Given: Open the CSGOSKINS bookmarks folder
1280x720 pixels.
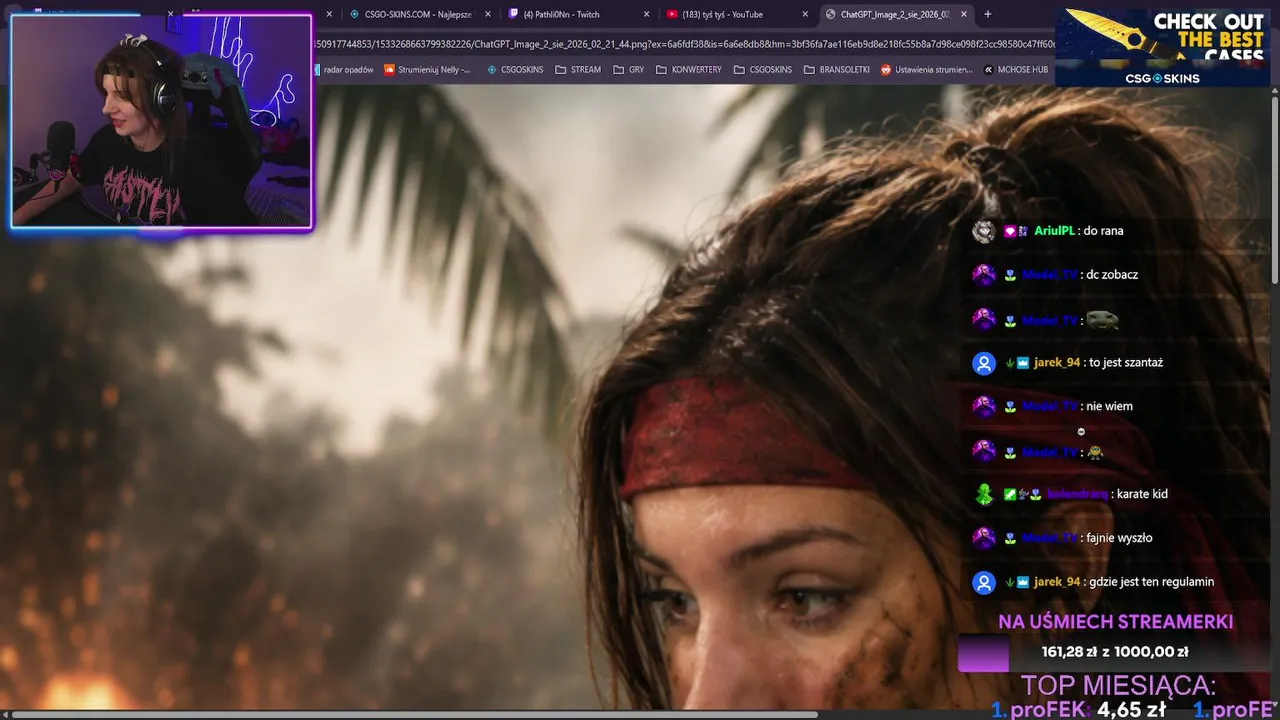Looking at the screenshot, I should click(x=763, y=70).
